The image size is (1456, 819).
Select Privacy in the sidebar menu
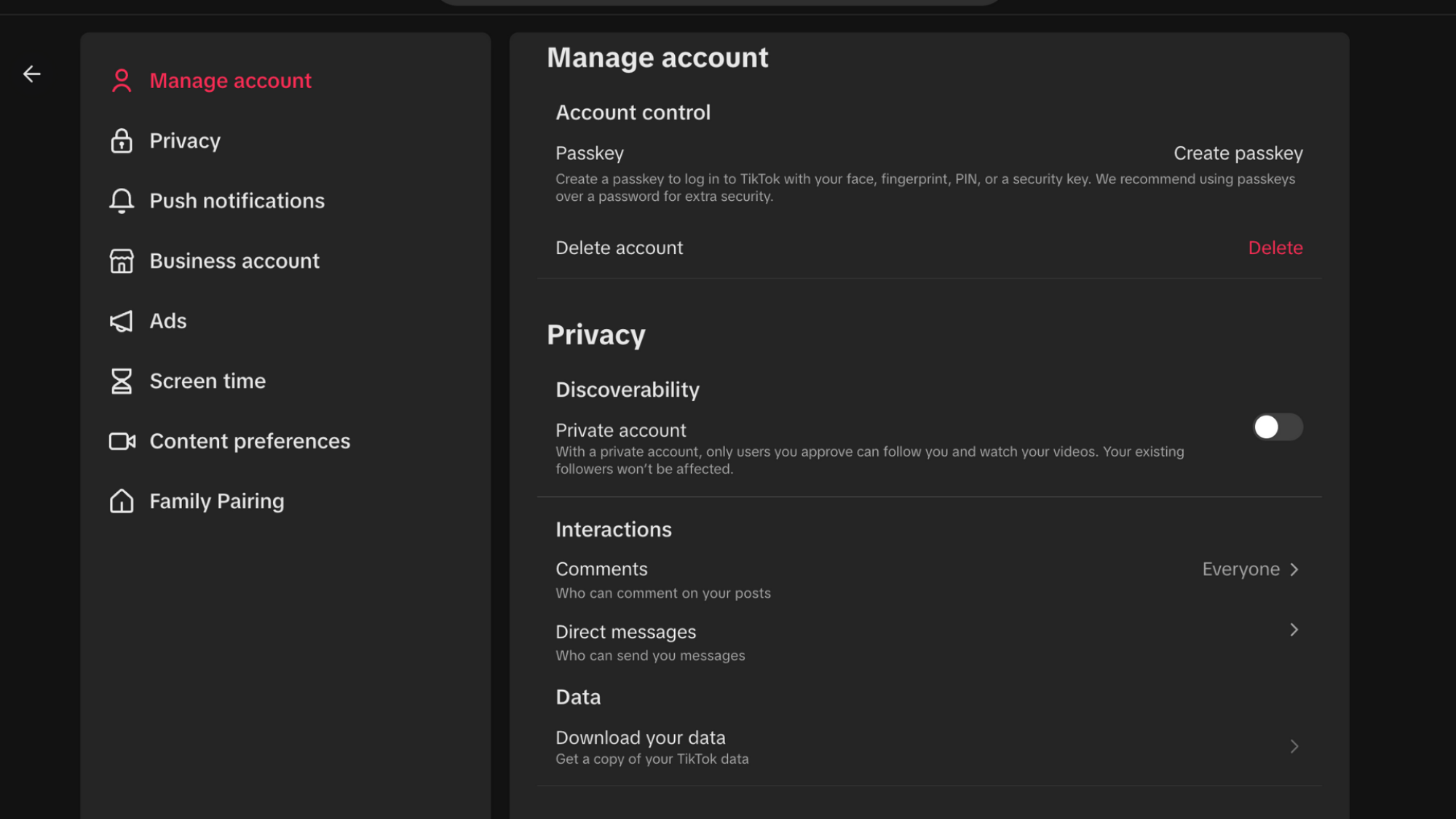coord(185,141)
